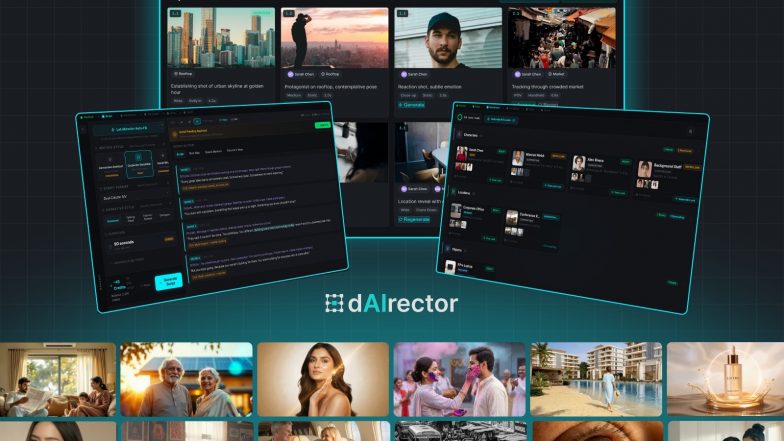Open Marcus Webb portrait in characters panel

pyautogui.click(x=518, y=158)
